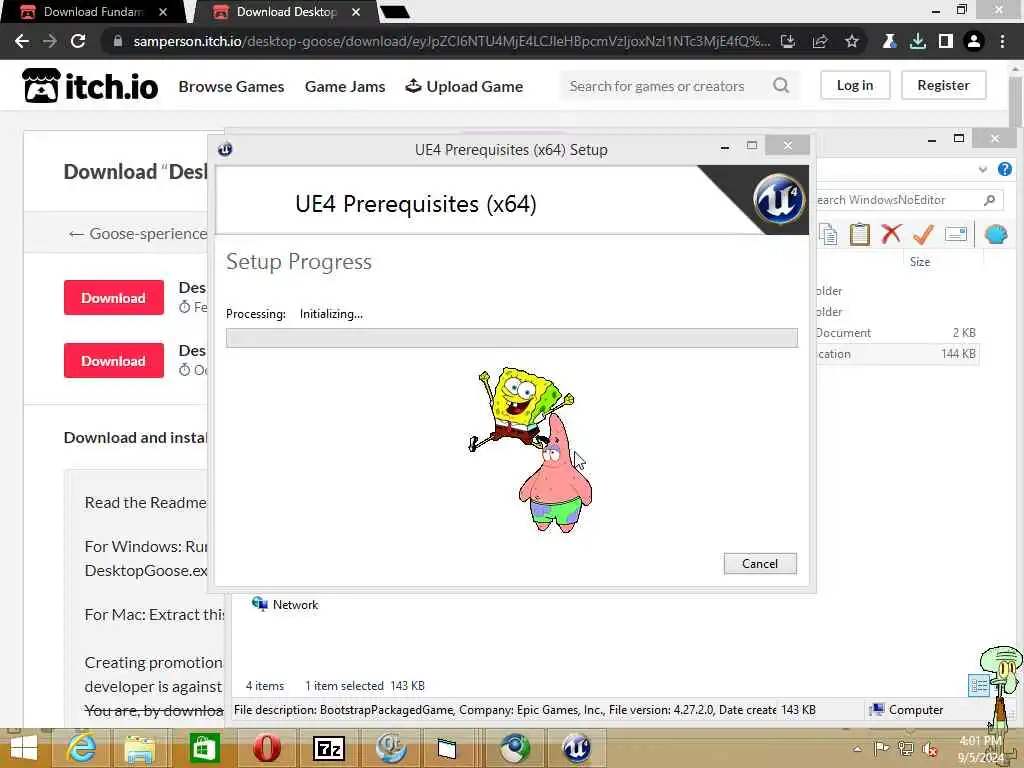Open File Explorer from the taskbar
This screenshot has width=1024, height=768.
pos(140,748)
